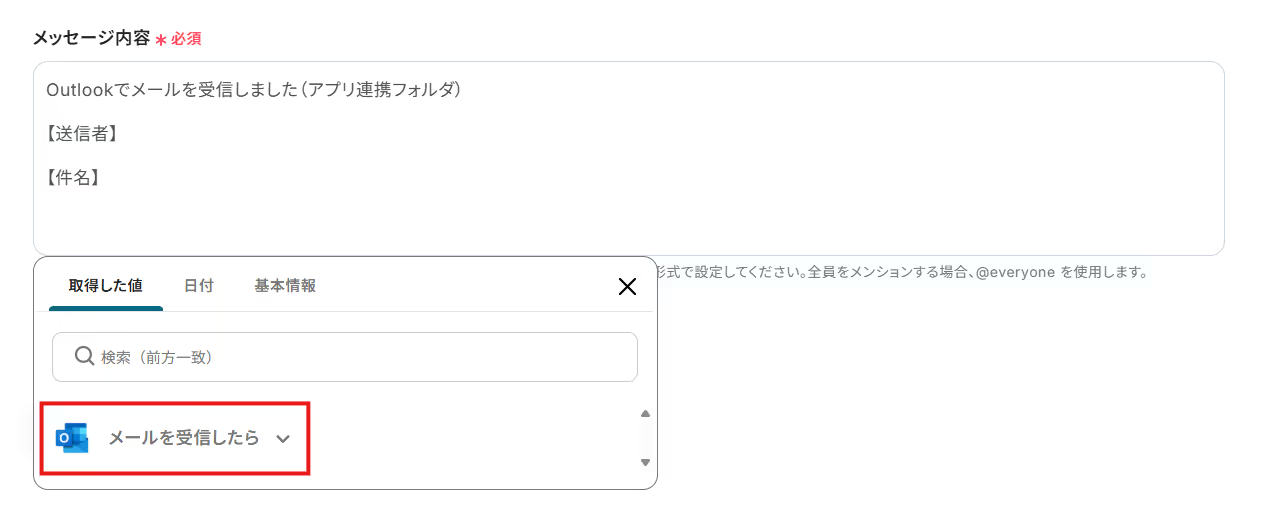
Task: Click the popup list scrollbar track
Action: (x=645, y=438)
